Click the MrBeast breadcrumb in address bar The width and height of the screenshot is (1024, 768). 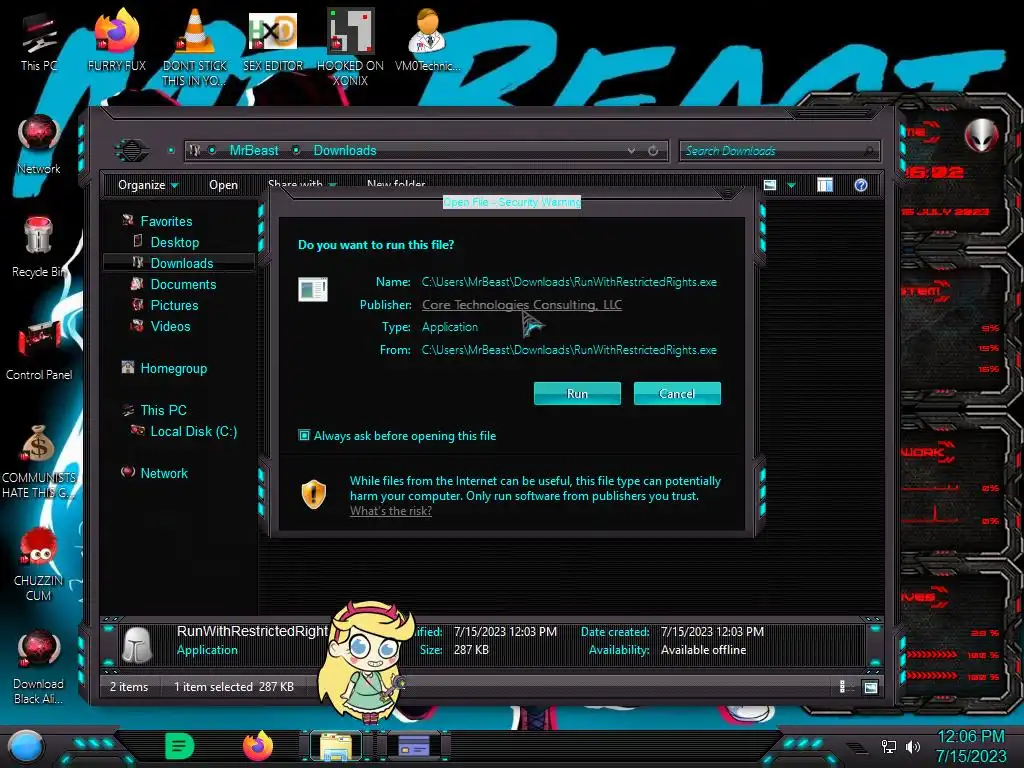point(254,150)
